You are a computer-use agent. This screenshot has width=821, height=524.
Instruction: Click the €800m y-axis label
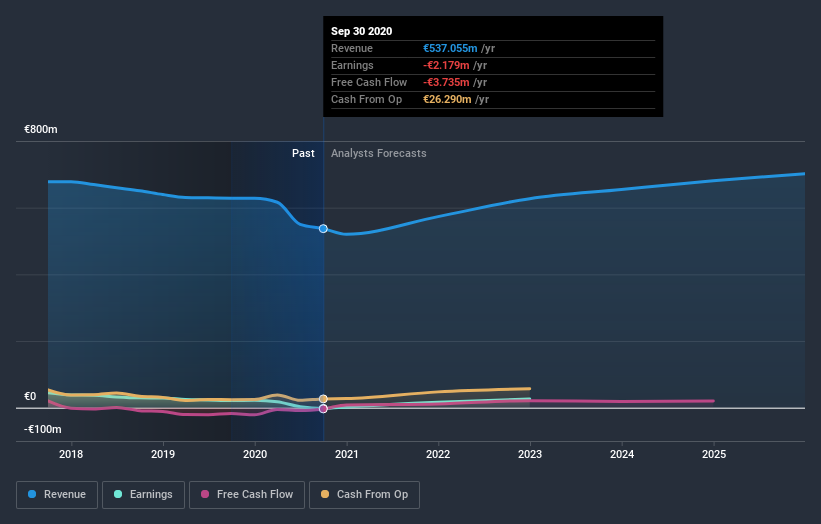(x=41, y=129)
